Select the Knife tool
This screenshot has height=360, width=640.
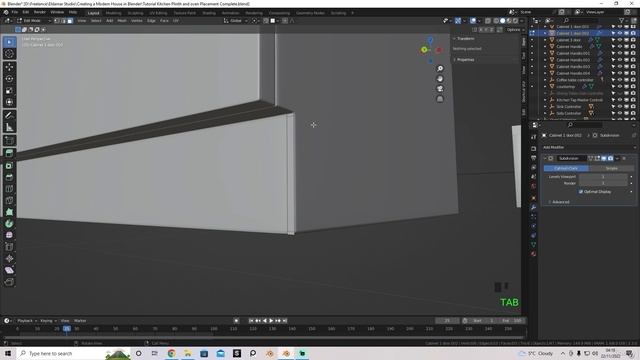[9, 200]
